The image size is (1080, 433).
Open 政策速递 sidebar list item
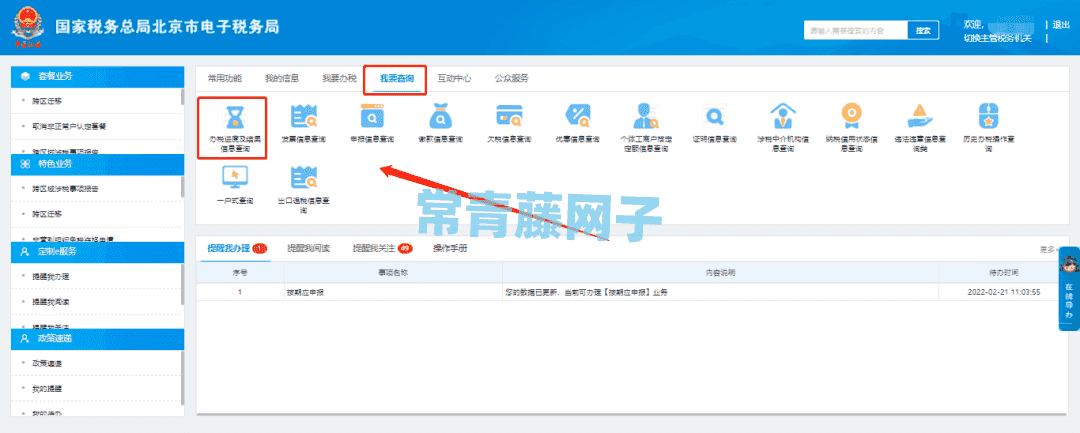pos(47,363)
